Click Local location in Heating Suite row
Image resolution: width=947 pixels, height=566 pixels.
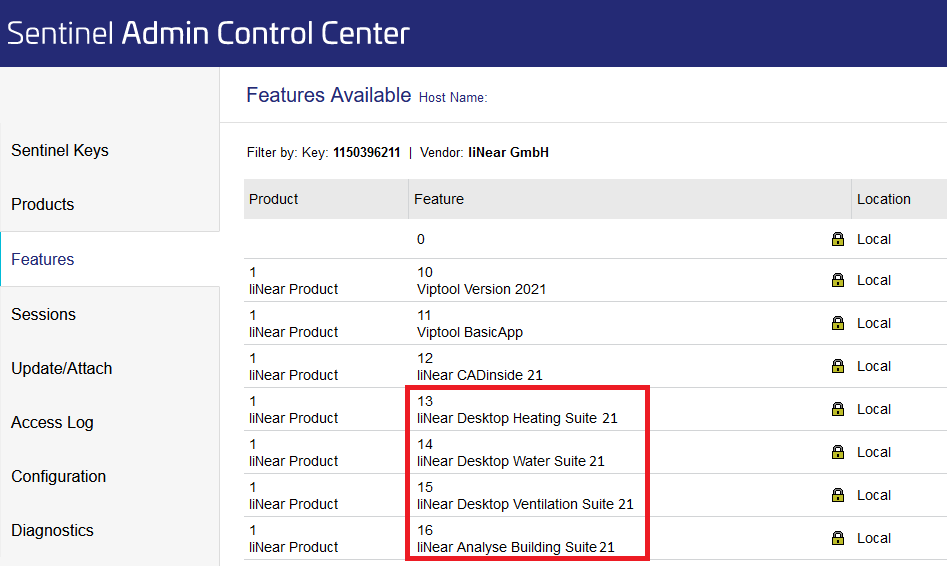tap(874, 409)
